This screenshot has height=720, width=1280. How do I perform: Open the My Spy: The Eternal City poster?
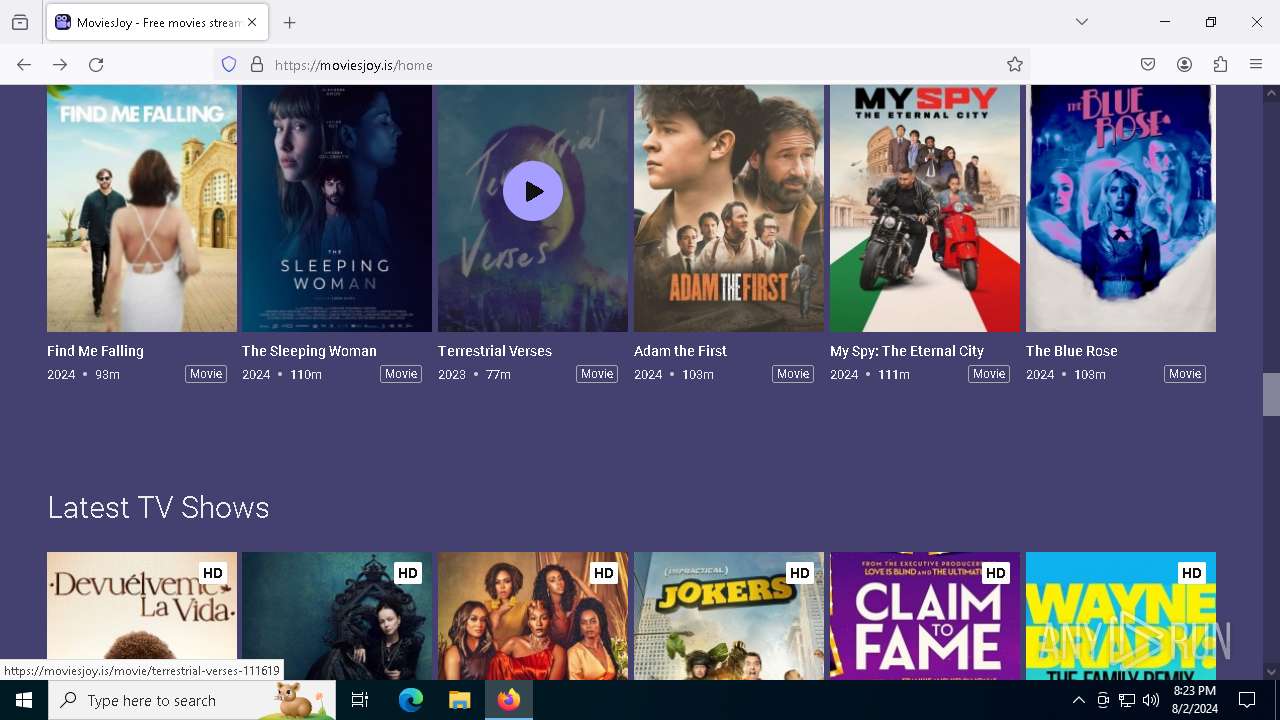point(925,208)
